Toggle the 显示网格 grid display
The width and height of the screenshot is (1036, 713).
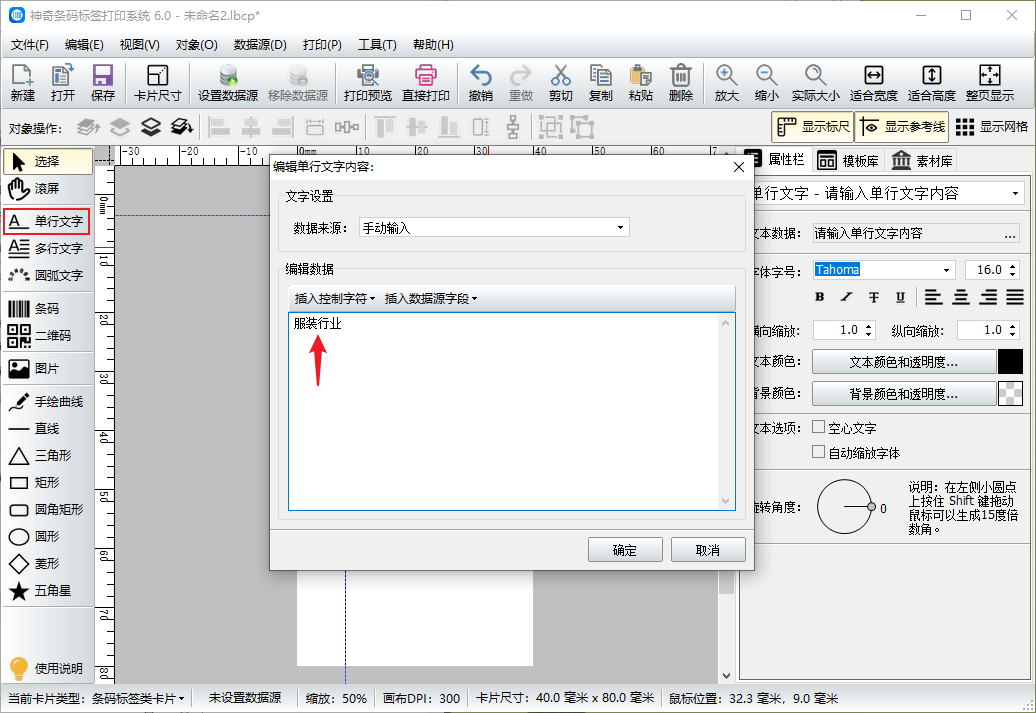pyautogui.click(x=992, y=127)
